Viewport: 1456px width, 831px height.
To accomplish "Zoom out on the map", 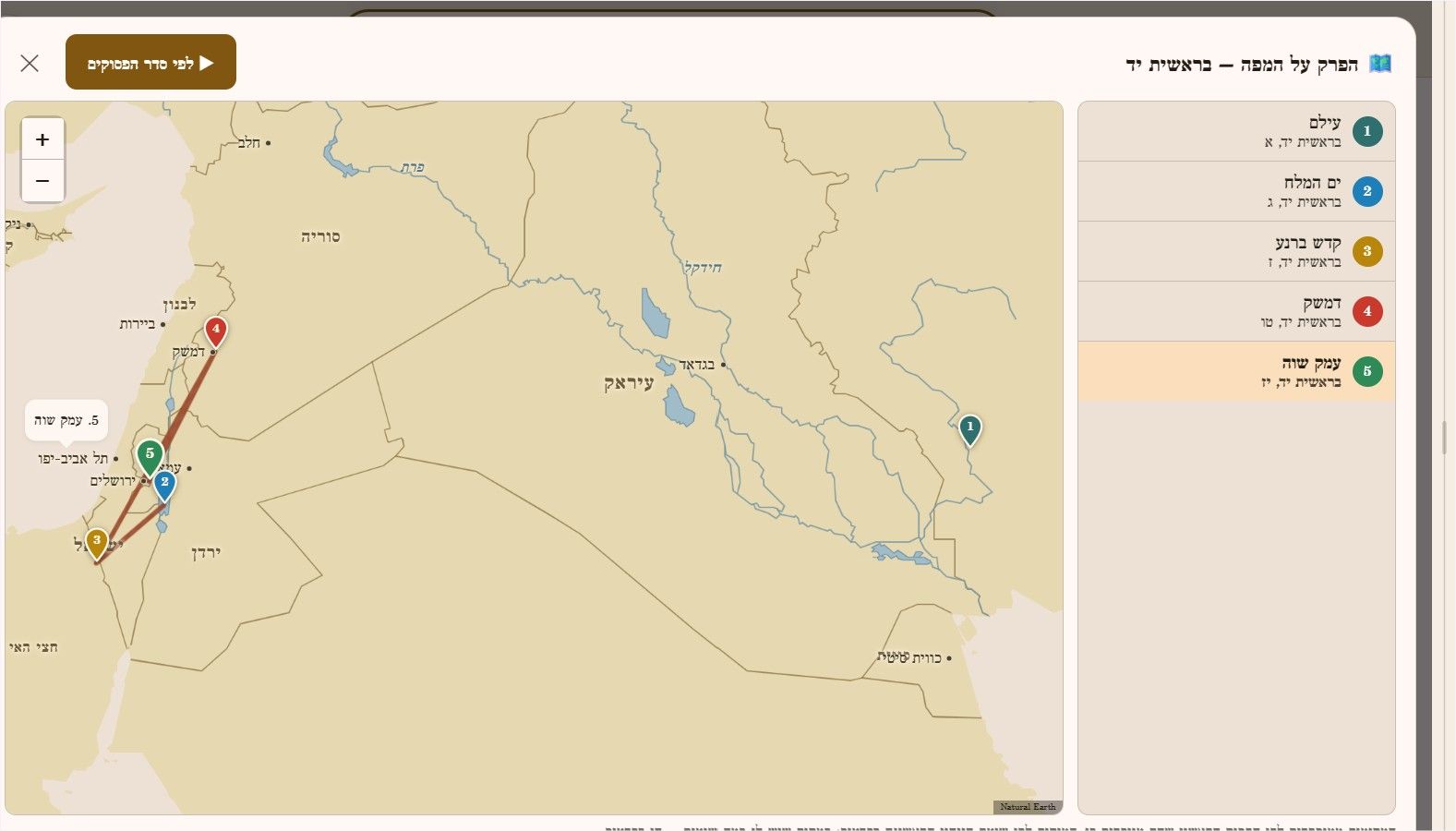I will (x=42, y=181).
